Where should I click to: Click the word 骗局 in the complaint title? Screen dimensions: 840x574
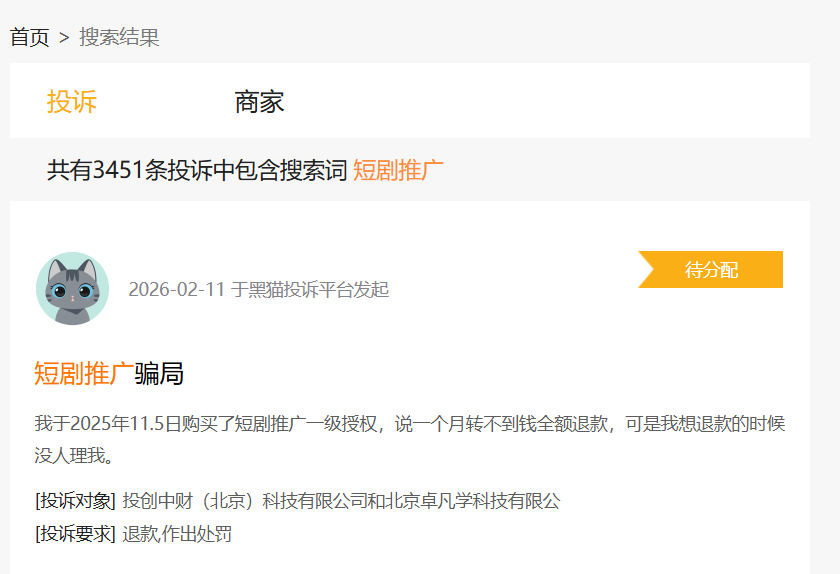[x=159, y=374]
